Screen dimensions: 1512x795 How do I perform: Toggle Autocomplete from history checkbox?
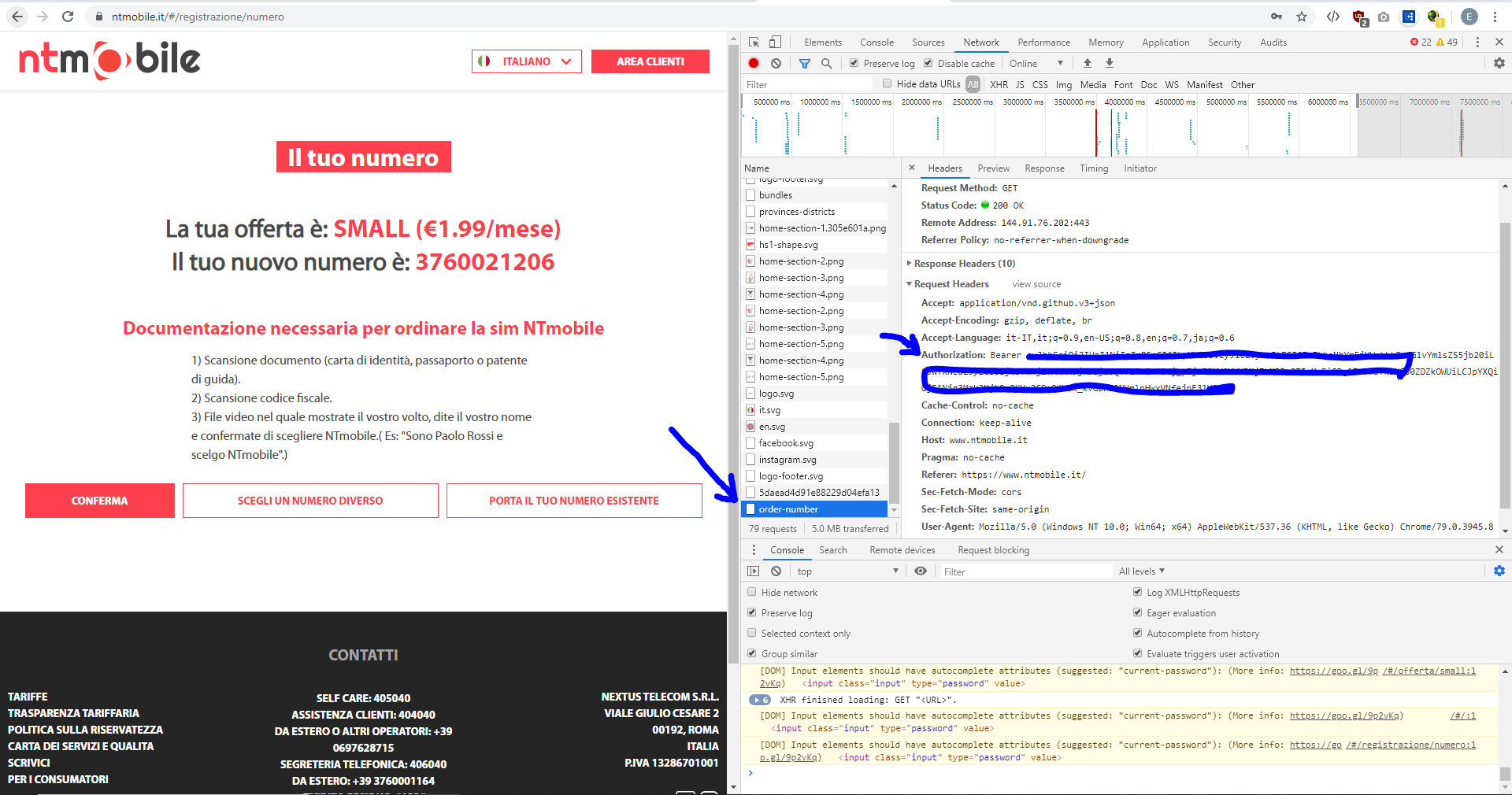[1137, 633]
